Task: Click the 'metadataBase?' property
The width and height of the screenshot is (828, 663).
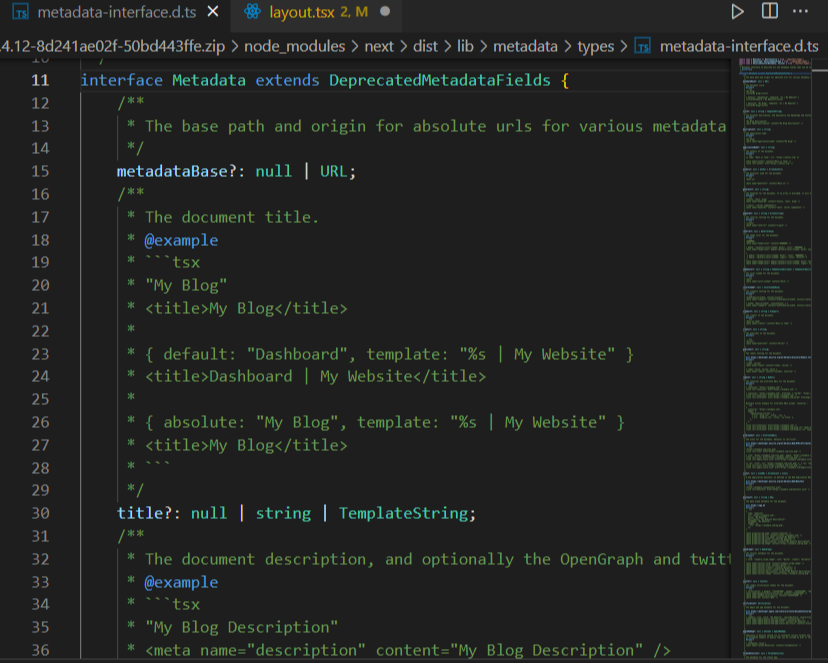Action: coord(176,171)
